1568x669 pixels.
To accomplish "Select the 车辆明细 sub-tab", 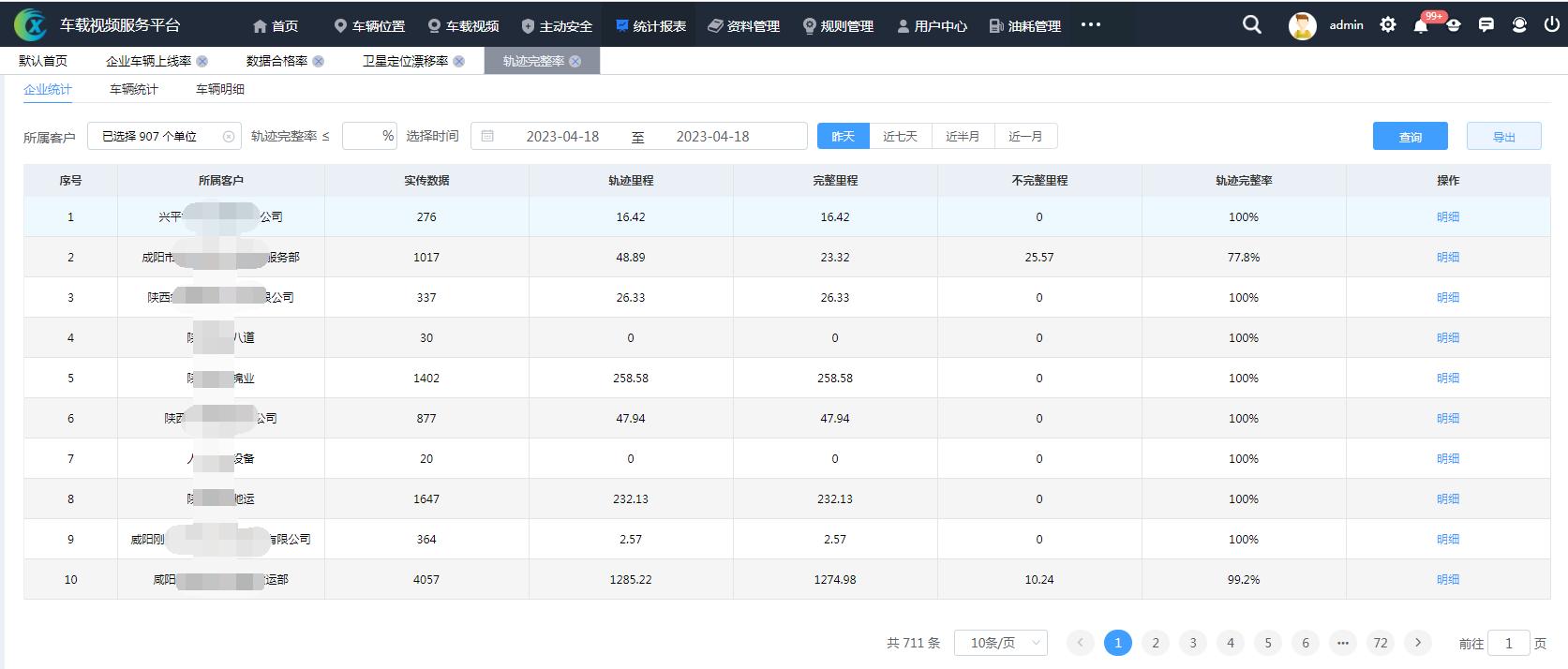I will [220, 89].
